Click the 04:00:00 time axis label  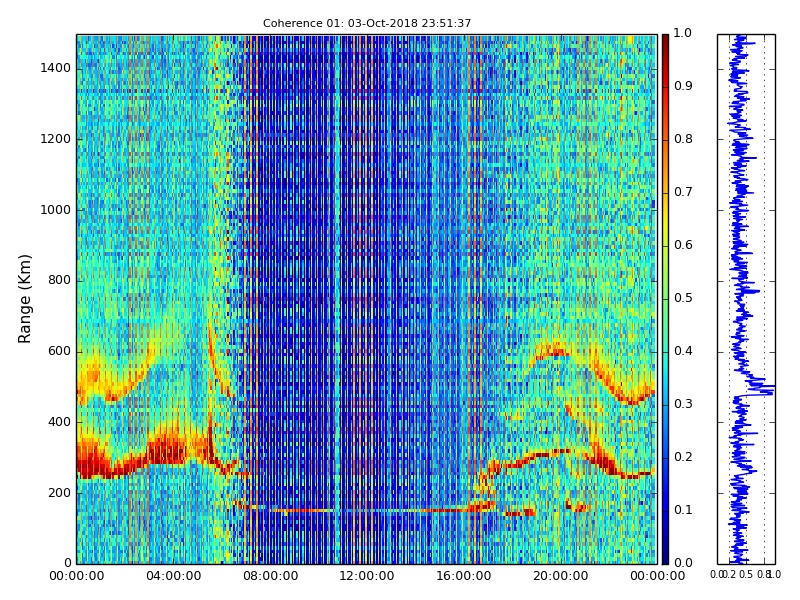click(173, 577)
